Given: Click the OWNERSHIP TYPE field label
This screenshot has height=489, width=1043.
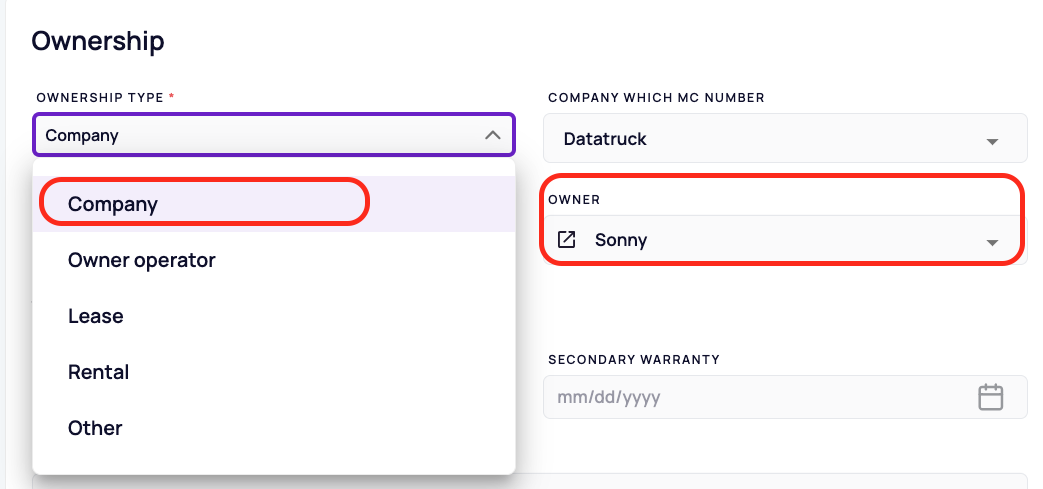Looking at the screenshot, I should [x=100, y=98].
